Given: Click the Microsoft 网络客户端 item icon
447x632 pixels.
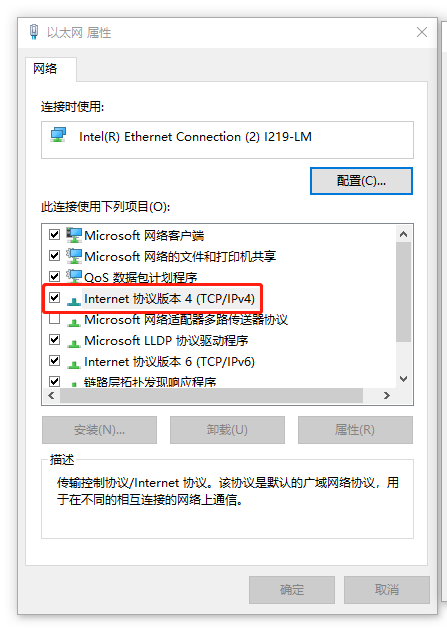Looking at the screenshot, I should coord(74,235).
